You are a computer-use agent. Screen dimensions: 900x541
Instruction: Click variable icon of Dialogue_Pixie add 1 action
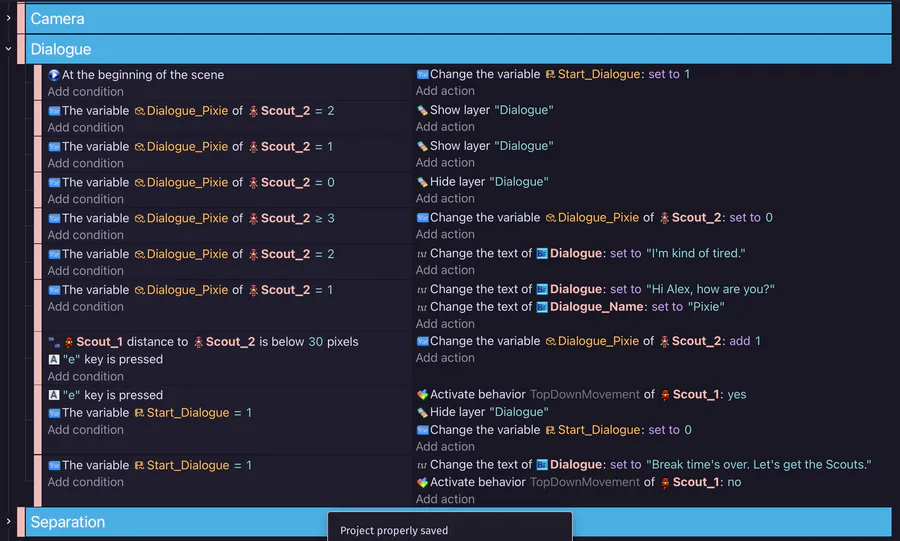(x=422, y=341)
